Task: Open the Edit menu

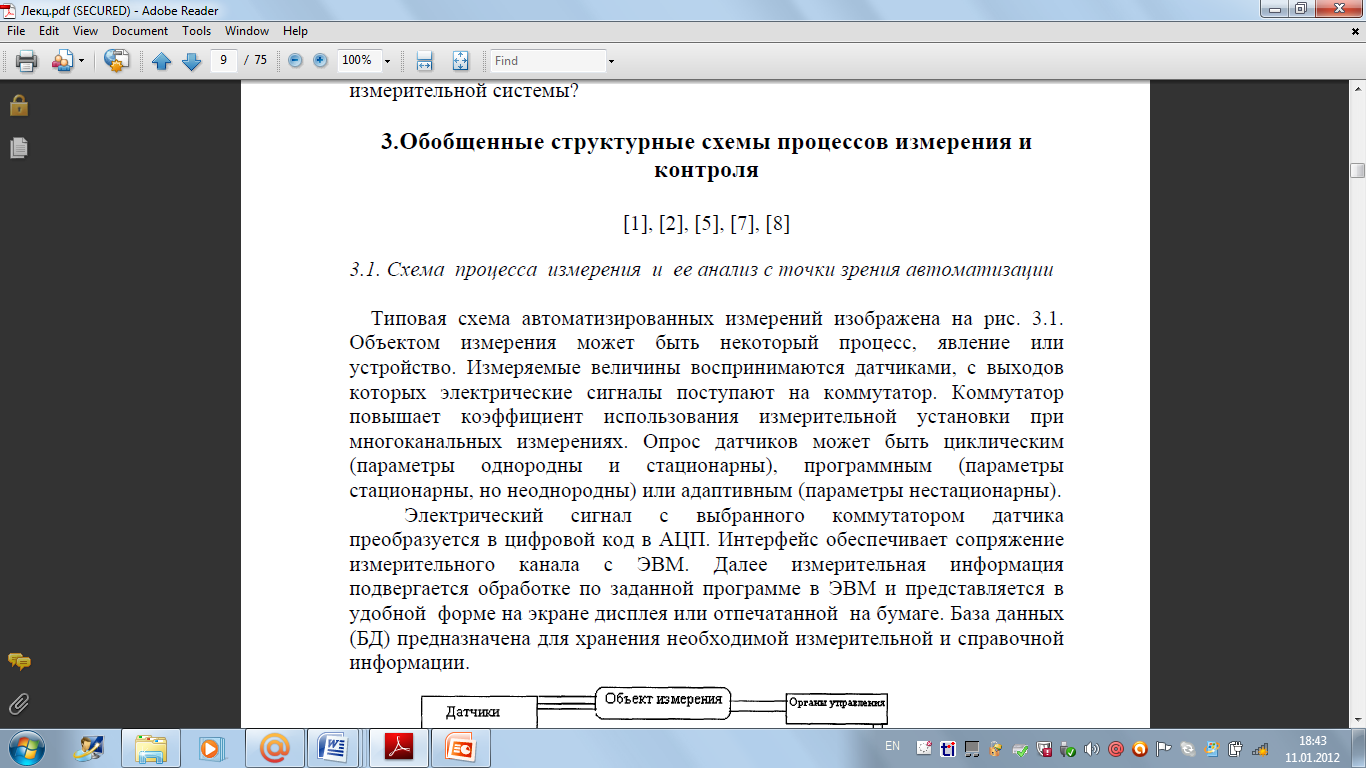Action: point(49,31)
